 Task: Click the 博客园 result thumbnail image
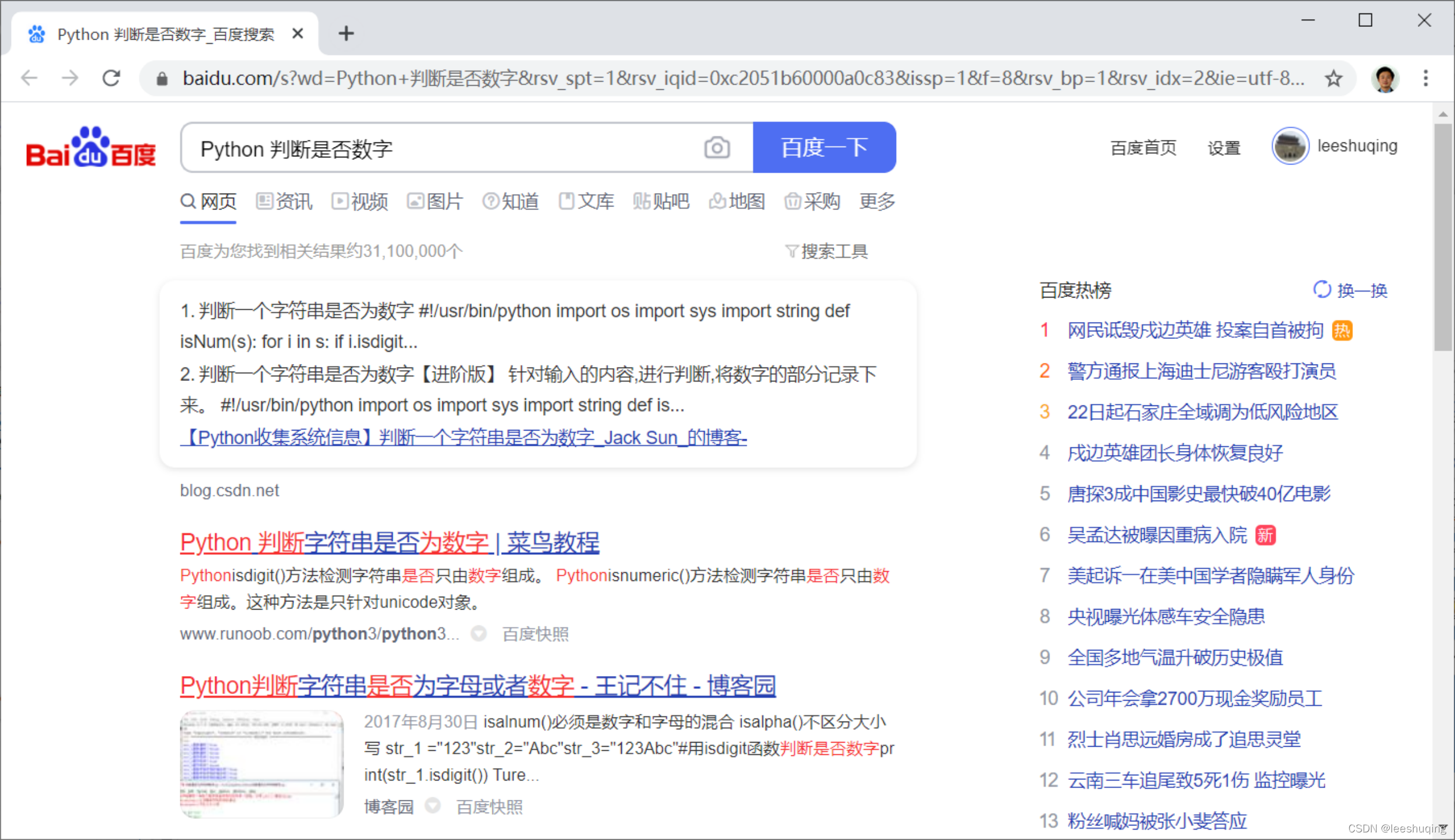coord(261,763)
